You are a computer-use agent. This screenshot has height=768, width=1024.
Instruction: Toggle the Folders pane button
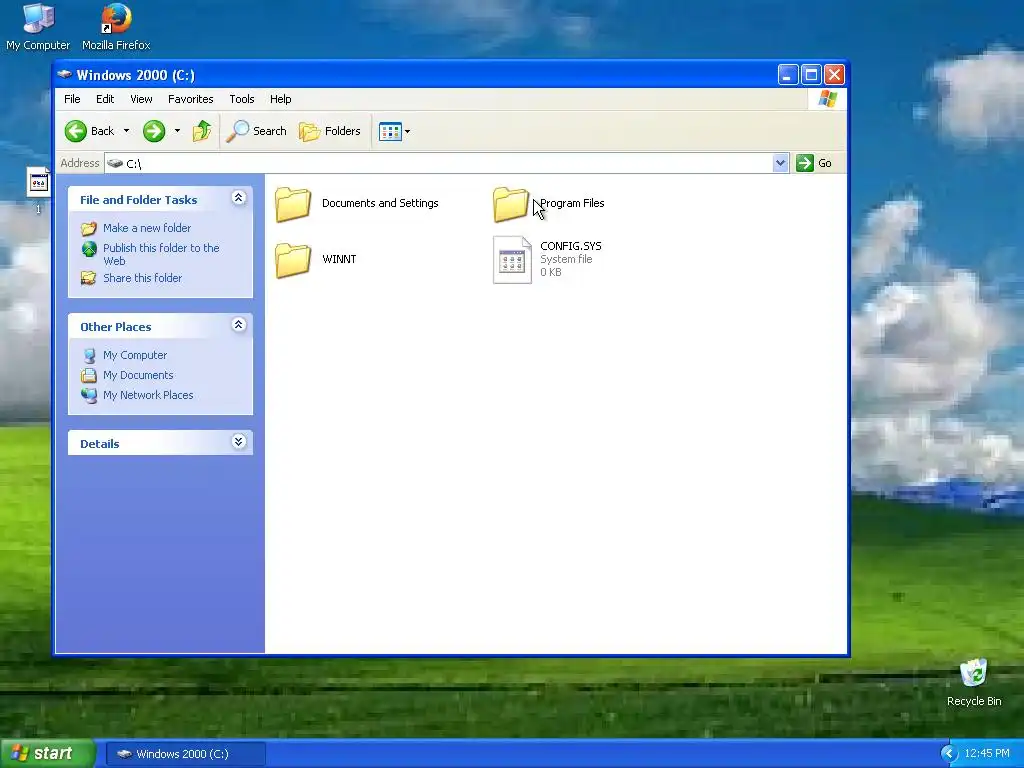tap(330, 131)
